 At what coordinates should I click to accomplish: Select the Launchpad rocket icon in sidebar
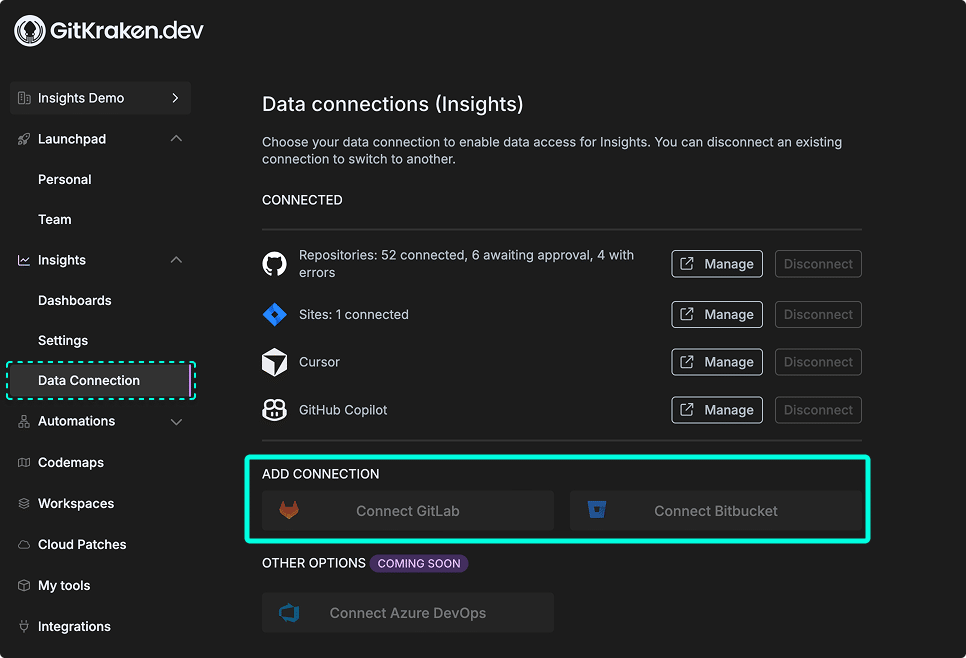coord(22,139)
